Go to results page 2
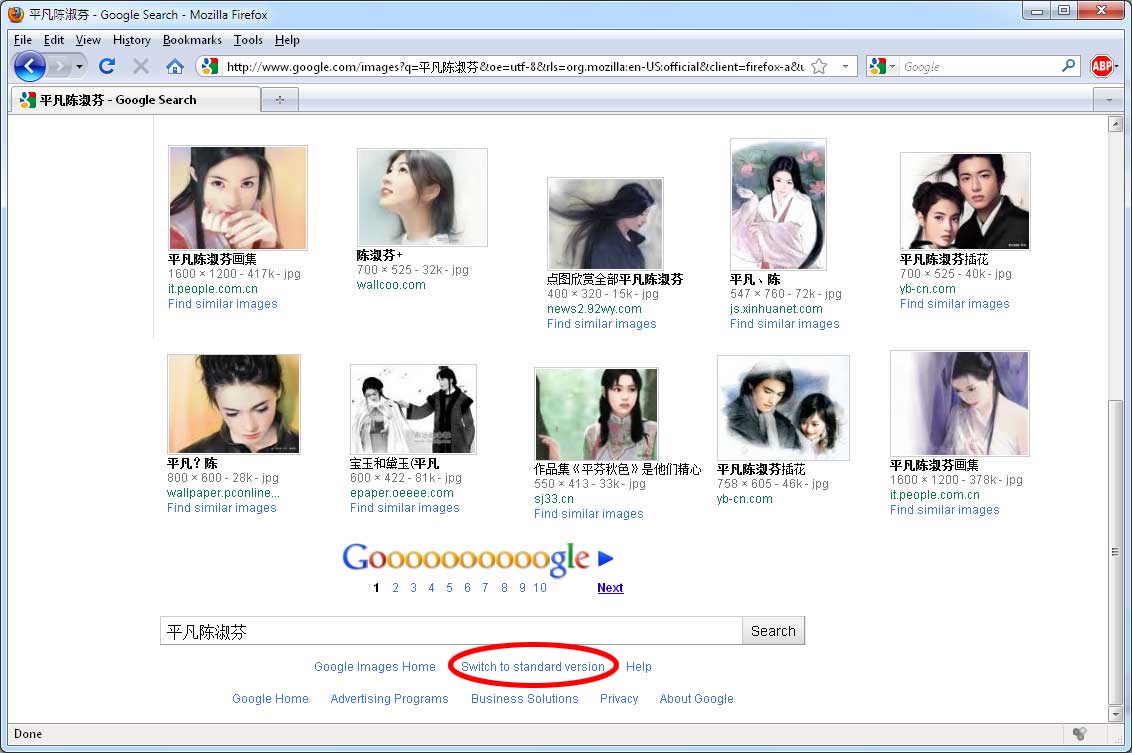 click(395, 588)
